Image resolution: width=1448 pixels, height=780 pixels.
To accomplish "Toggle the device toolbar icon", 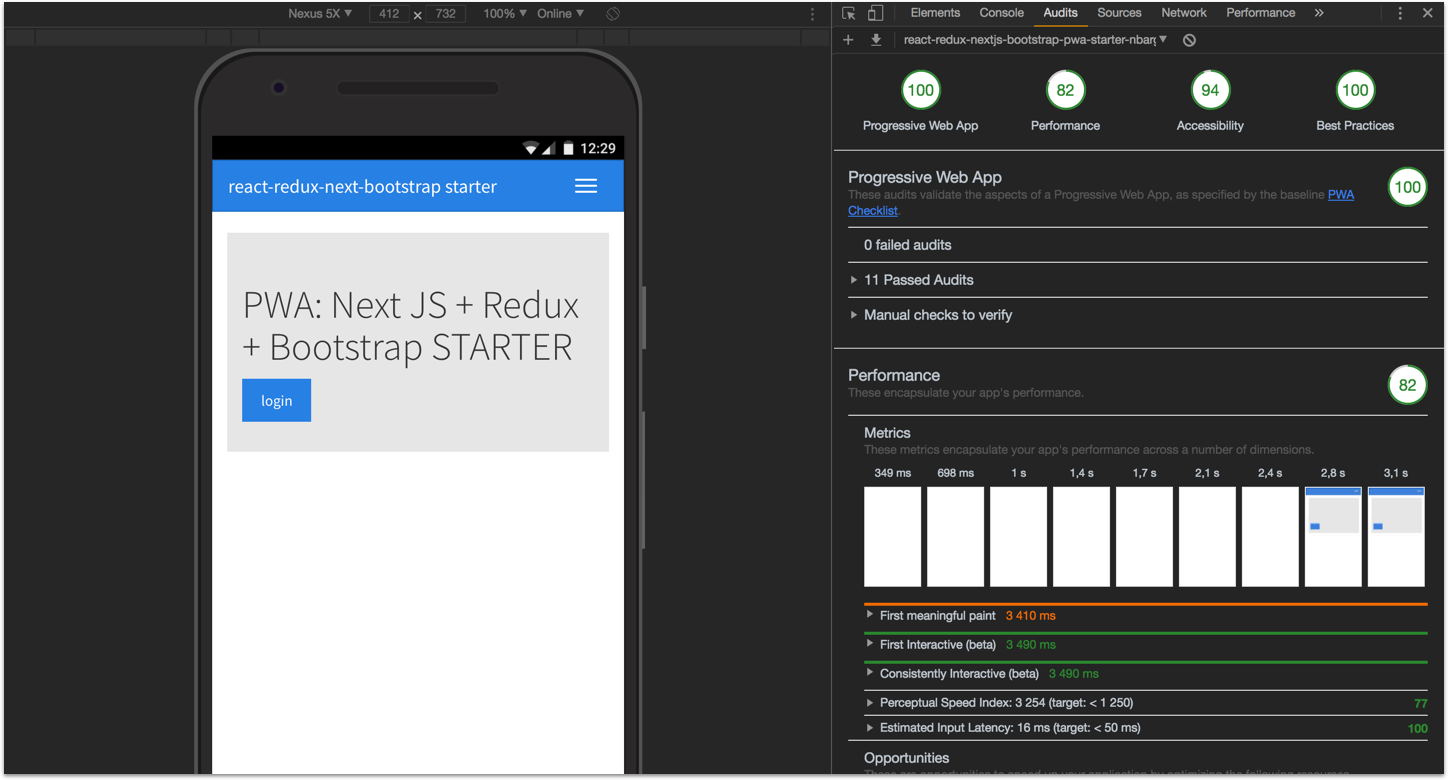I will pyautogui.click(x=875, y=13).
